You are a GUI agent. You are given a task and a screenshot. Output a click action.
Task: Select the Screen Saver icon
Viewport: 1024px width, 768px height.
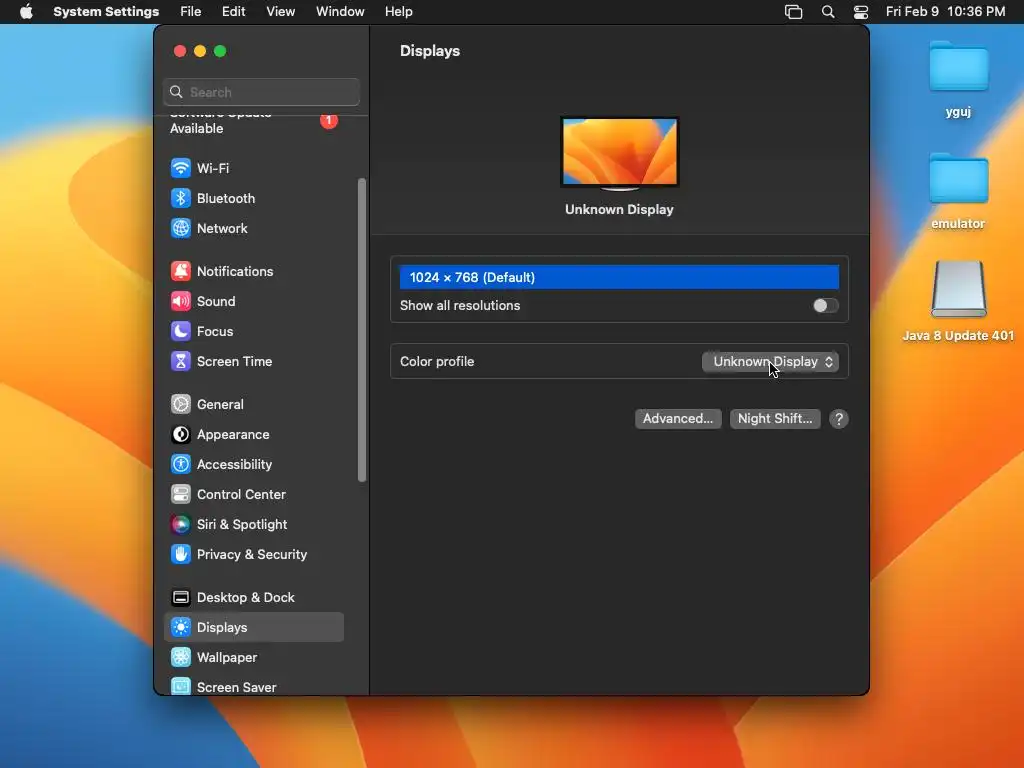click(x=181, y=686)
